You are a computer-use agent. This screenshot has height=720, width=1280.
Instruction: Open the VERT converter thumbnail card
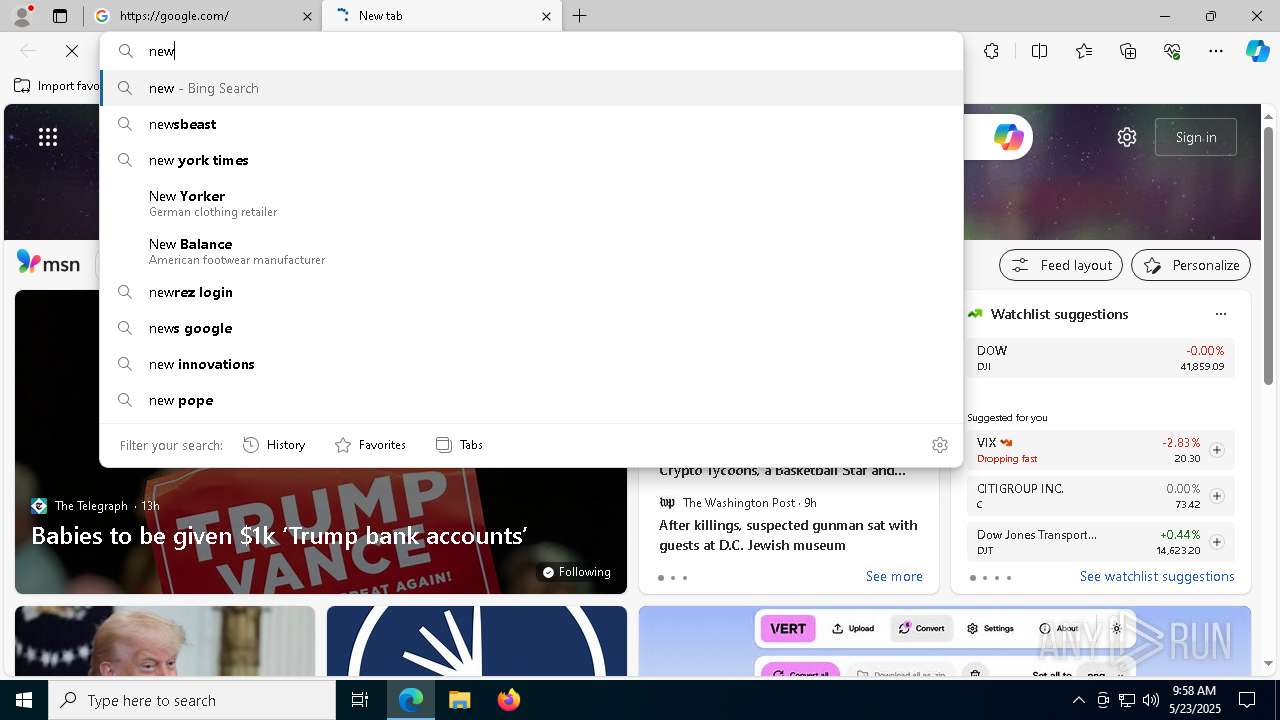coord(944,641)
